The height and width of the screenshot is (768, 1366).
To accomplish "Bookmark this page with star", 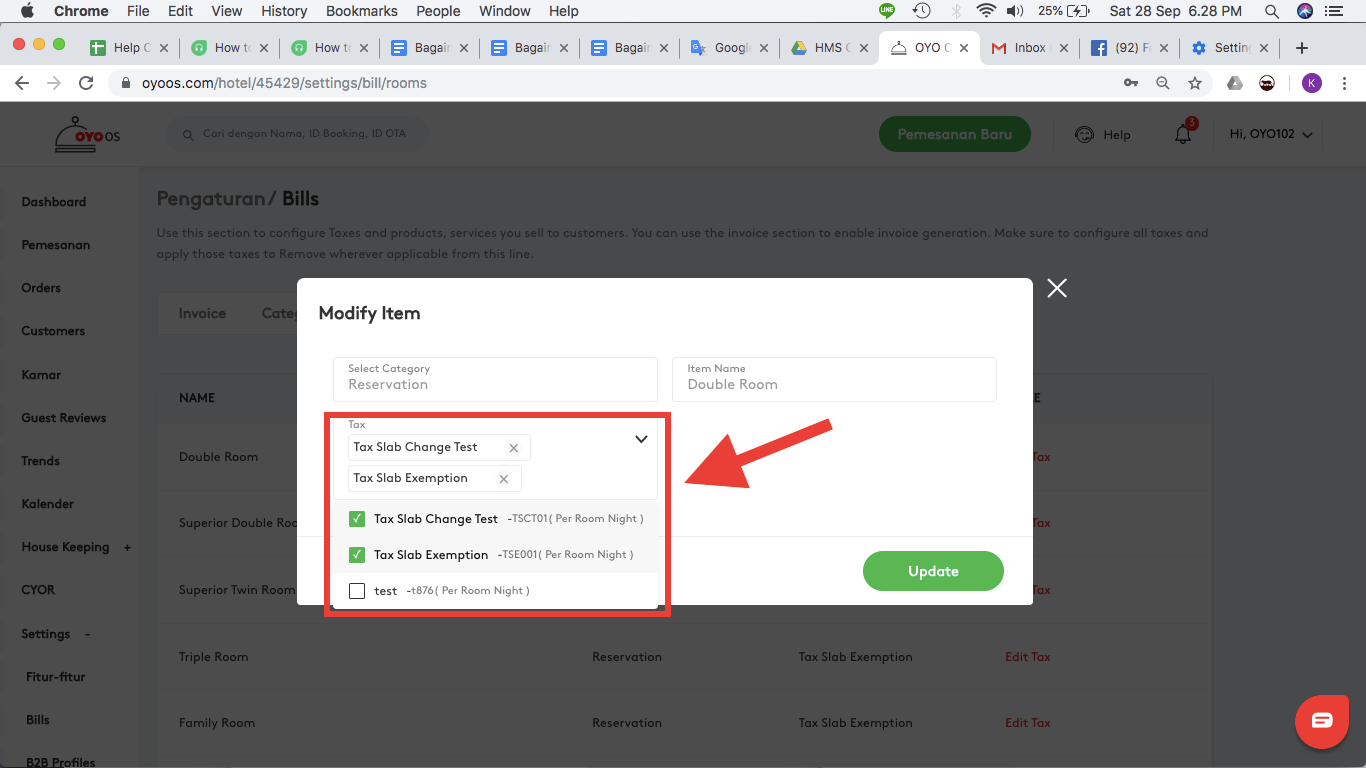I will tap(1195, 83).
